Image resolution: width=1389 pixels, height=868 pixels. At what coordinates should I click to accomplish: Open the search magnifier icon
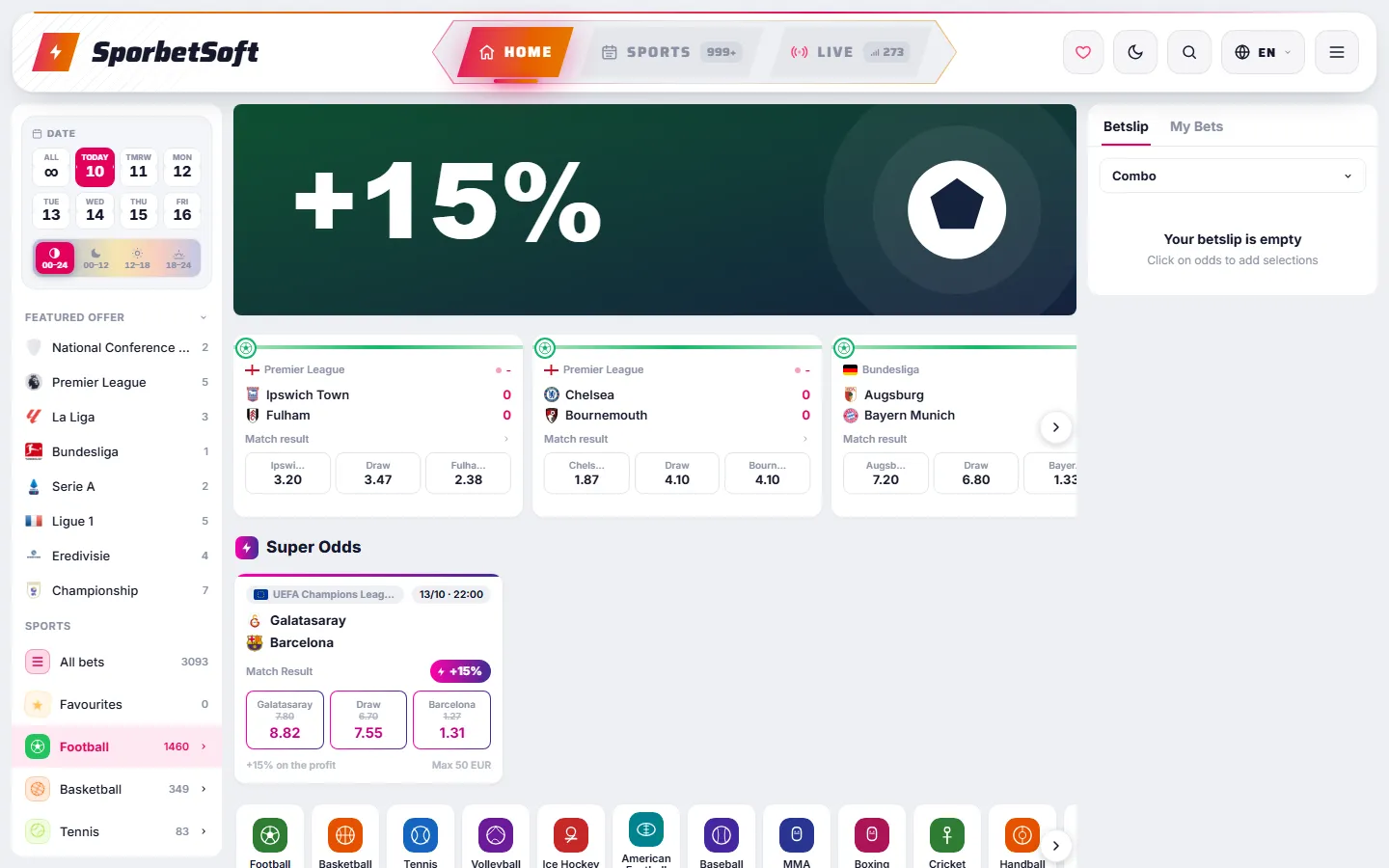click(1189, 52)
